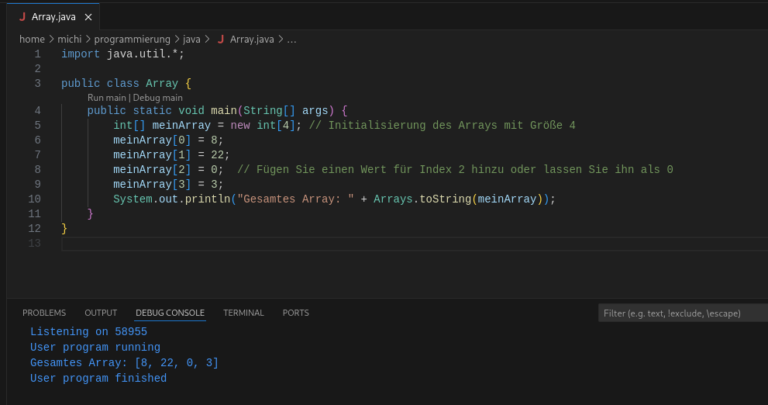Switch to the OUTPUT panel tab
Image resolution: width=768 pixels, height=405 pixels.
coord(100,313)
